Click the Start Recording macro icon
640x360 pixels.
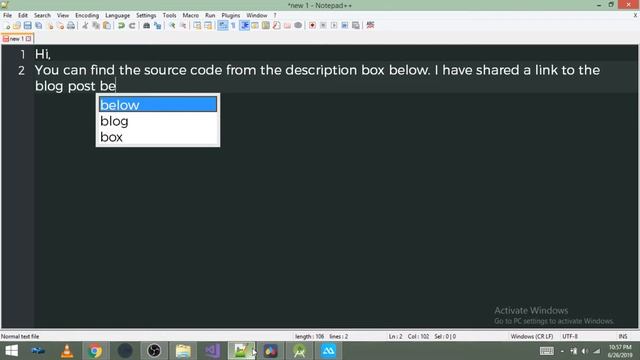click(312, 25)
